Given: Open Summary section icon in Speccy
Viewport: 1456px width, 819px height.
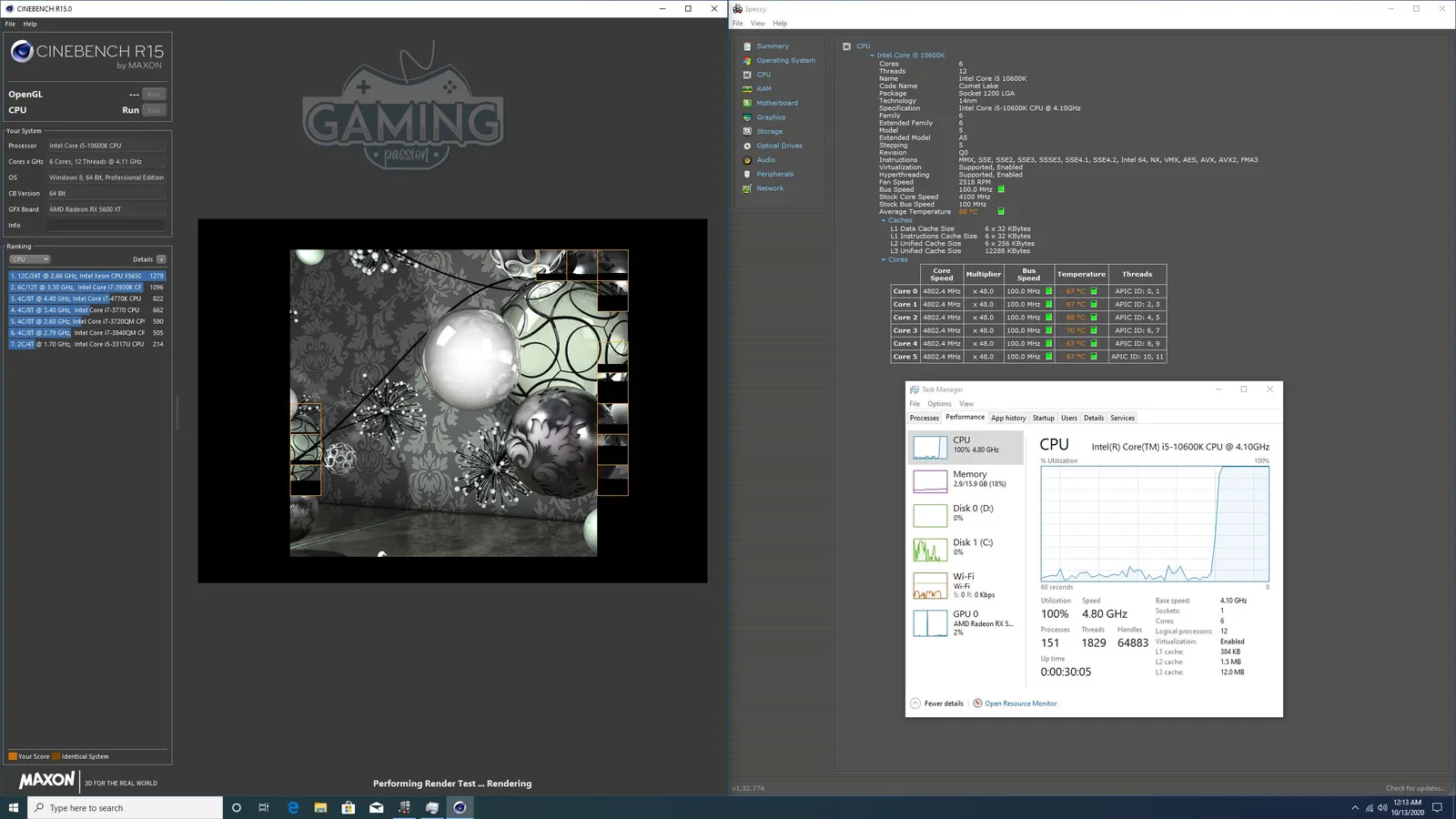Looking at the screenshot, I should (x=747, y=46).
